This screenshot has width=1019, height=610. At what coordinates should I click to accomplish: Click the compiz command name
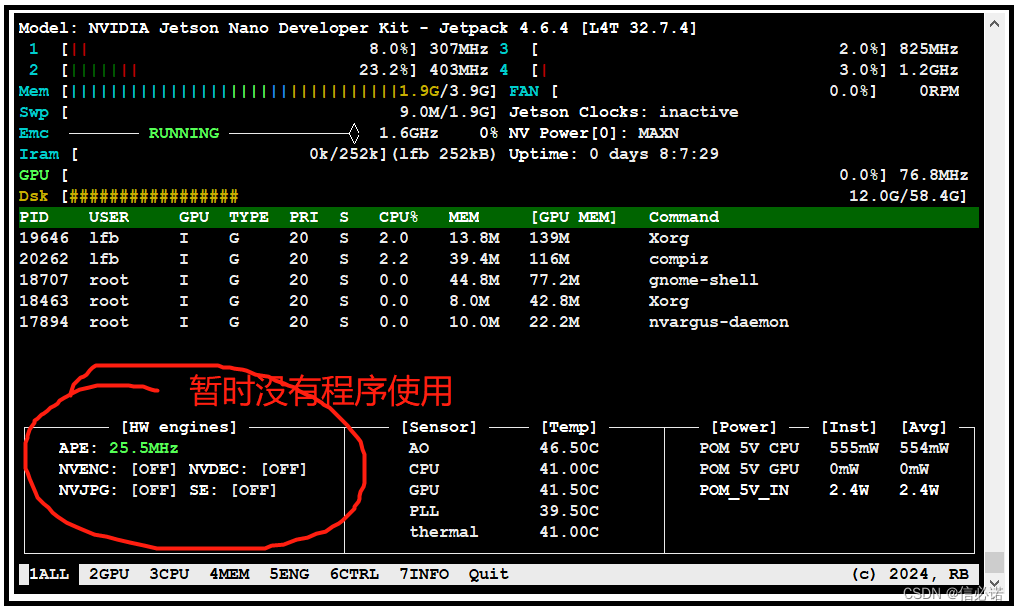pos(678,259)
